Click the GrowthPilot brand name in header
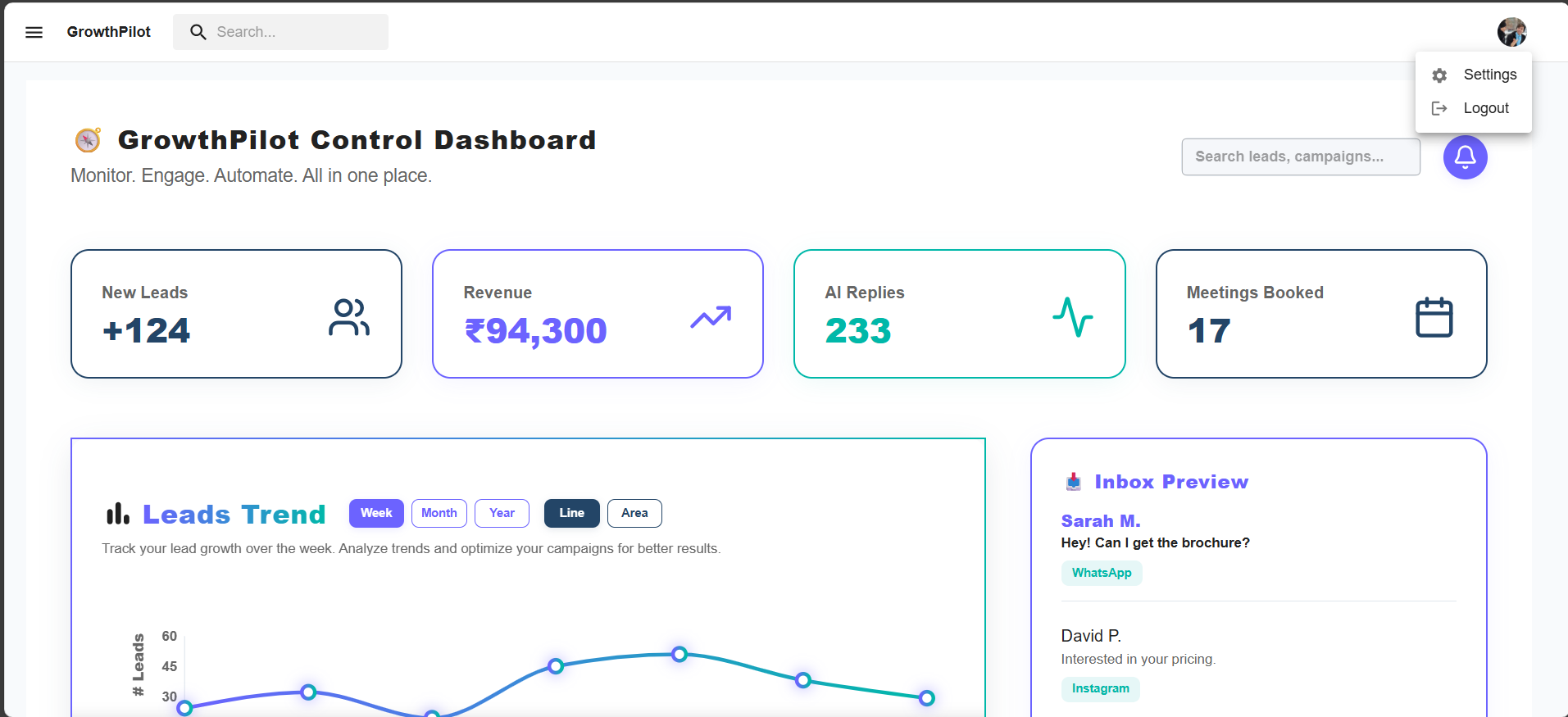Viewport: 1568px width, 717px height. [x=109, y=32]
